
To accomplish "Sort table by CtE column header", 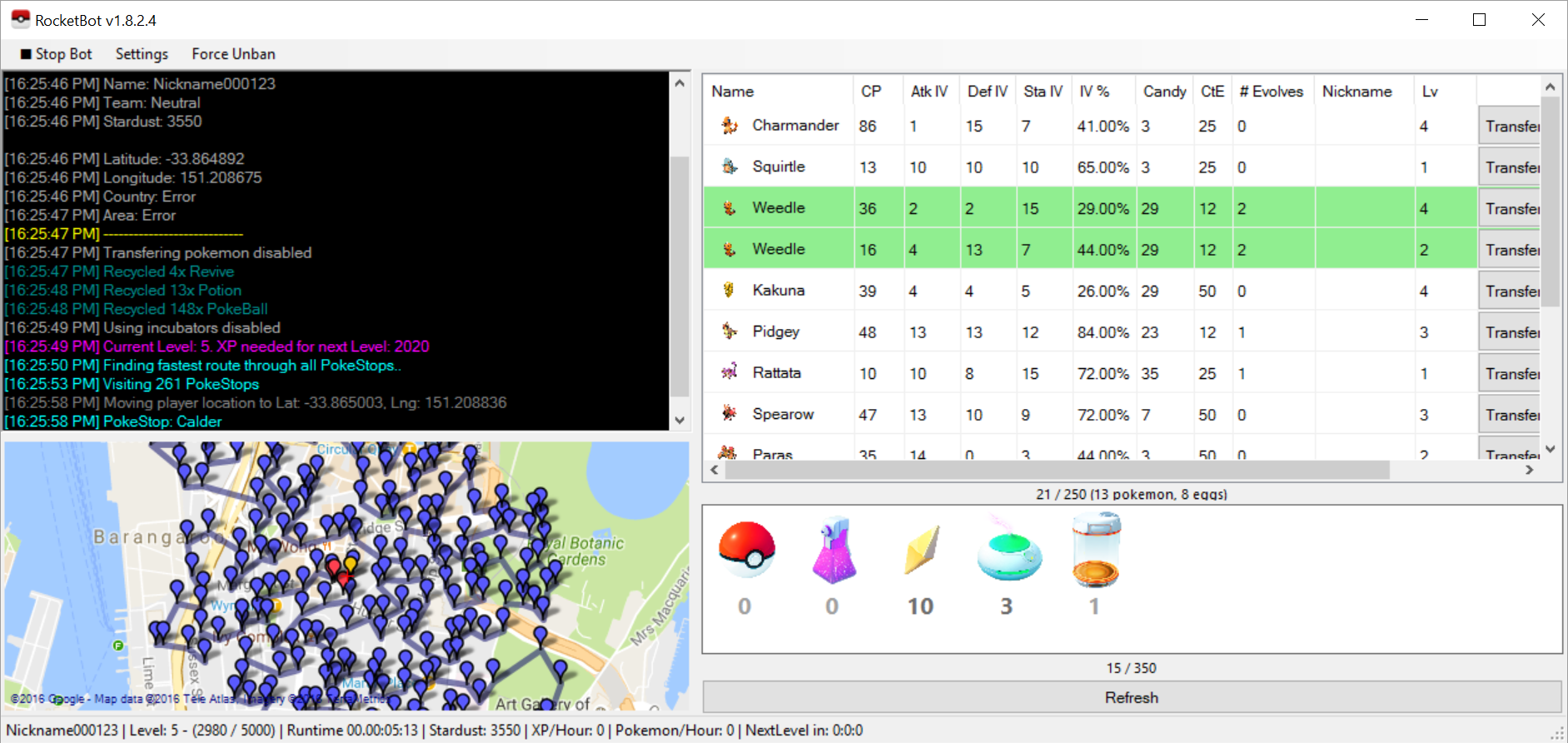I will 1212,92.
